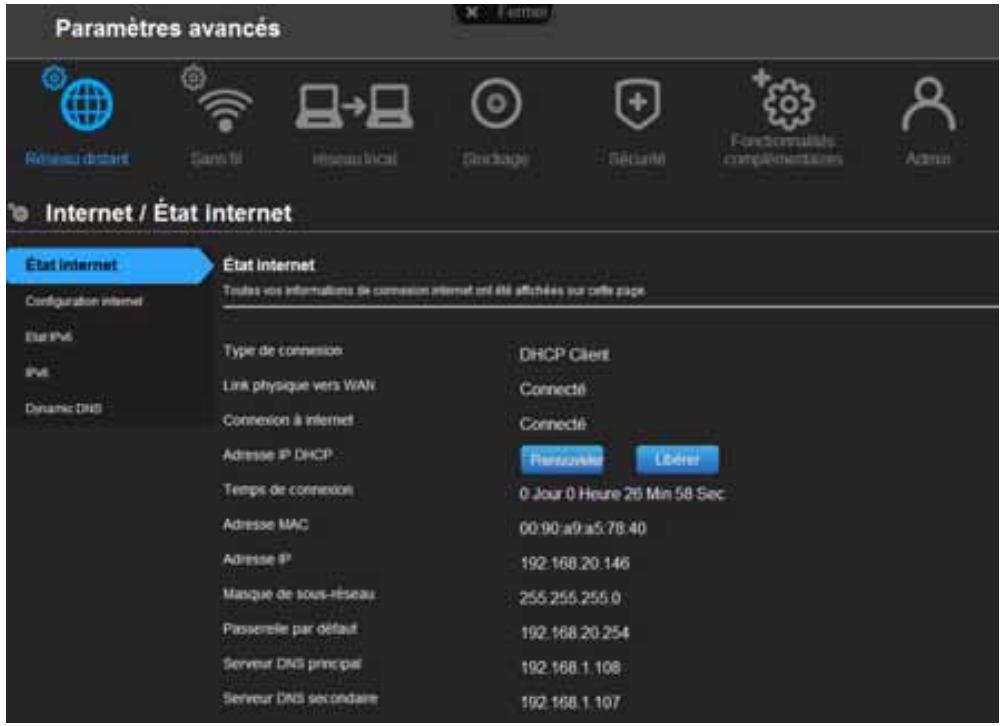Click the Connecté value for Link physique vers WAN
This screenshot has width=1003, height=726.
point(553,389)
